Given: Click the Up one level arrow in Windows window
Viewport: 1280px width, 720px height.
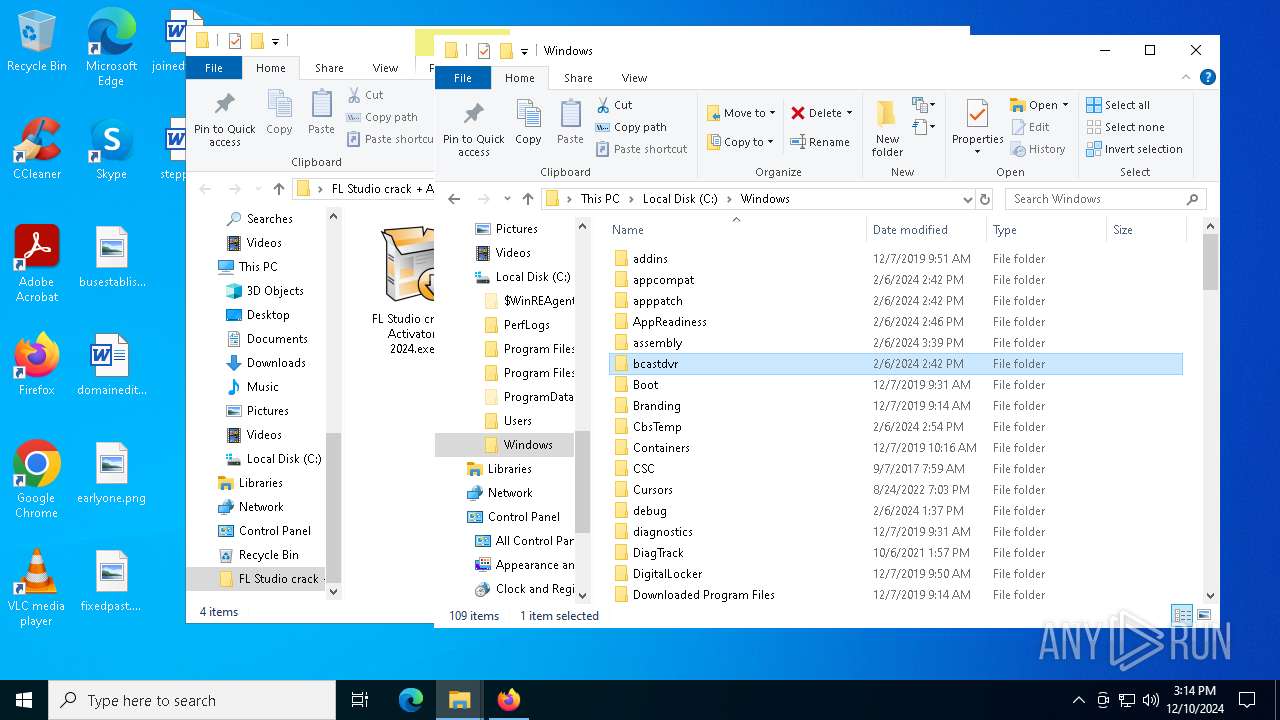Looking at the screenshot, I should pos(528,199).
